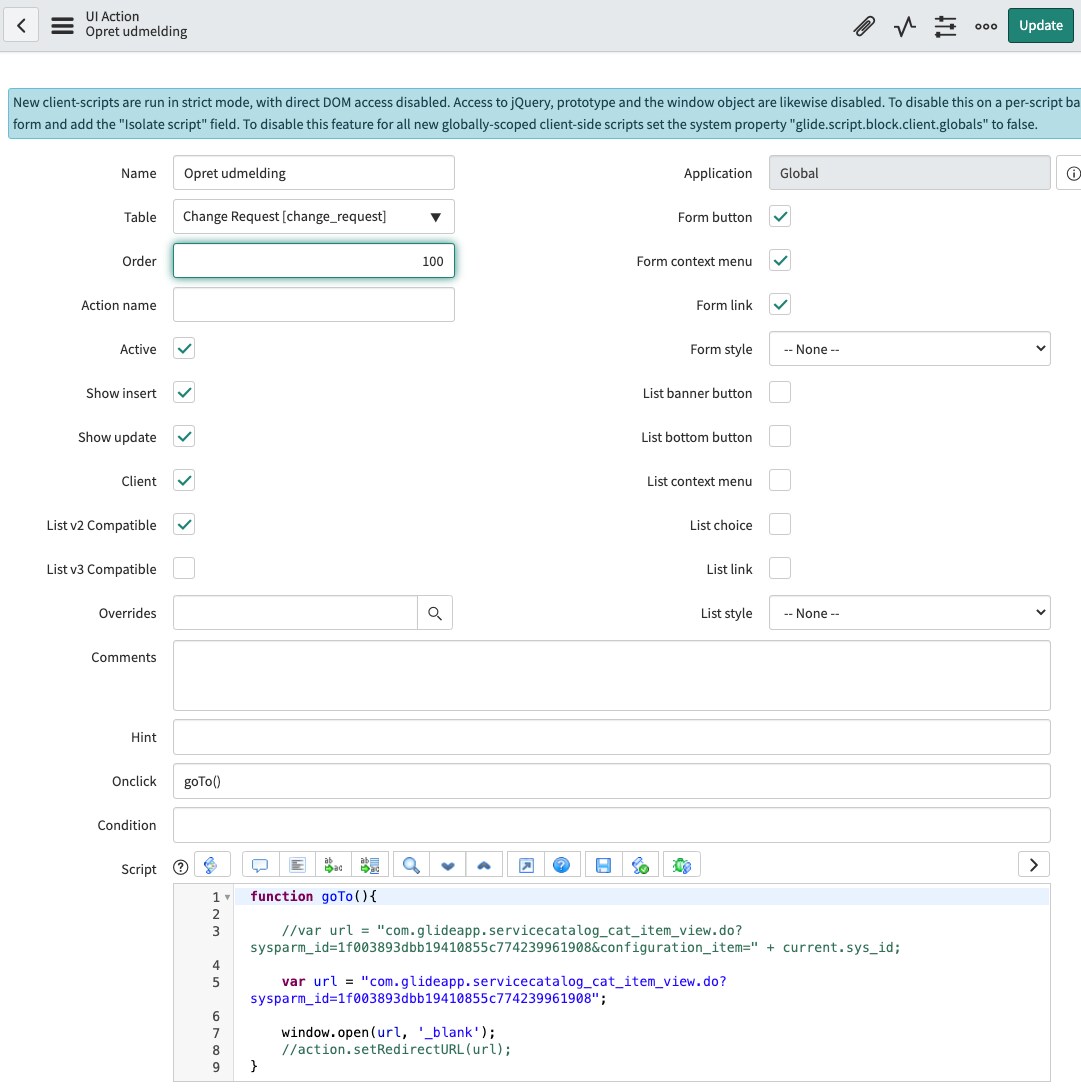Open the Table dropdown showing Change Request
Image resolution: width=1081 pixels, height=1090 pixels.
click(x=313, y=217)
